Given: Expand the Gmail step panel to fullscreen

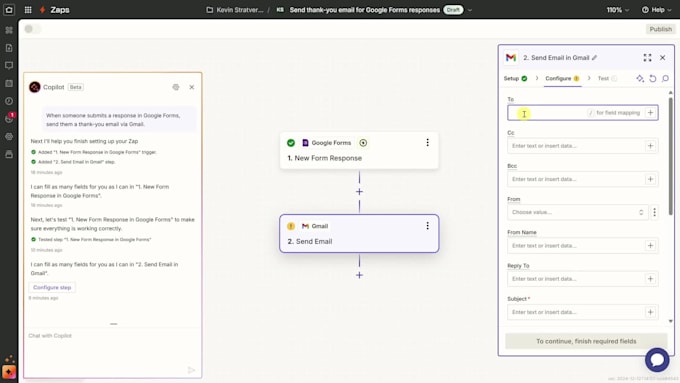Looking at the screenshot, I should point(647,58).
